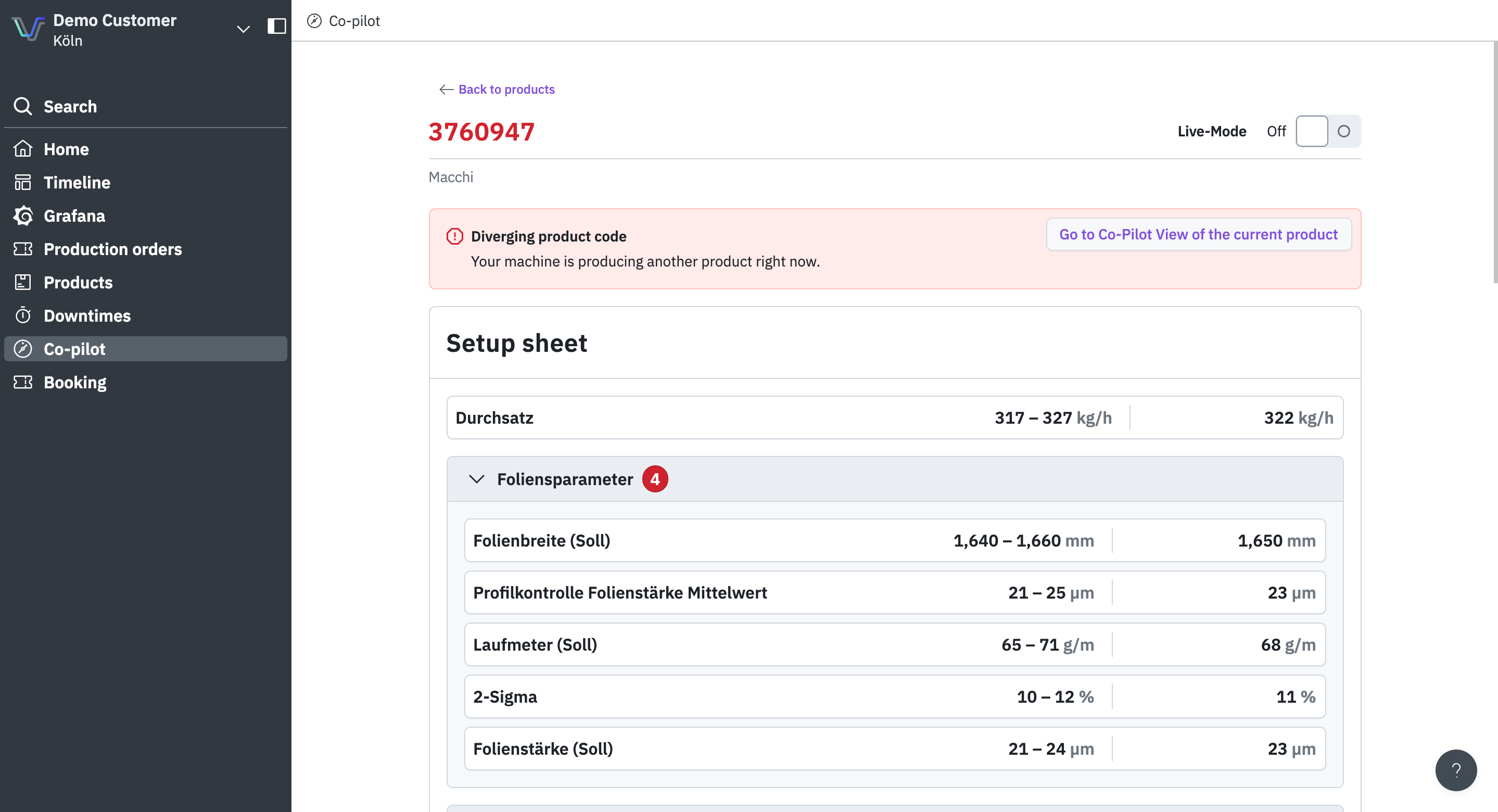
Task: Click the Co-pilot compass icon in sidebar
Action: [23, 349]
